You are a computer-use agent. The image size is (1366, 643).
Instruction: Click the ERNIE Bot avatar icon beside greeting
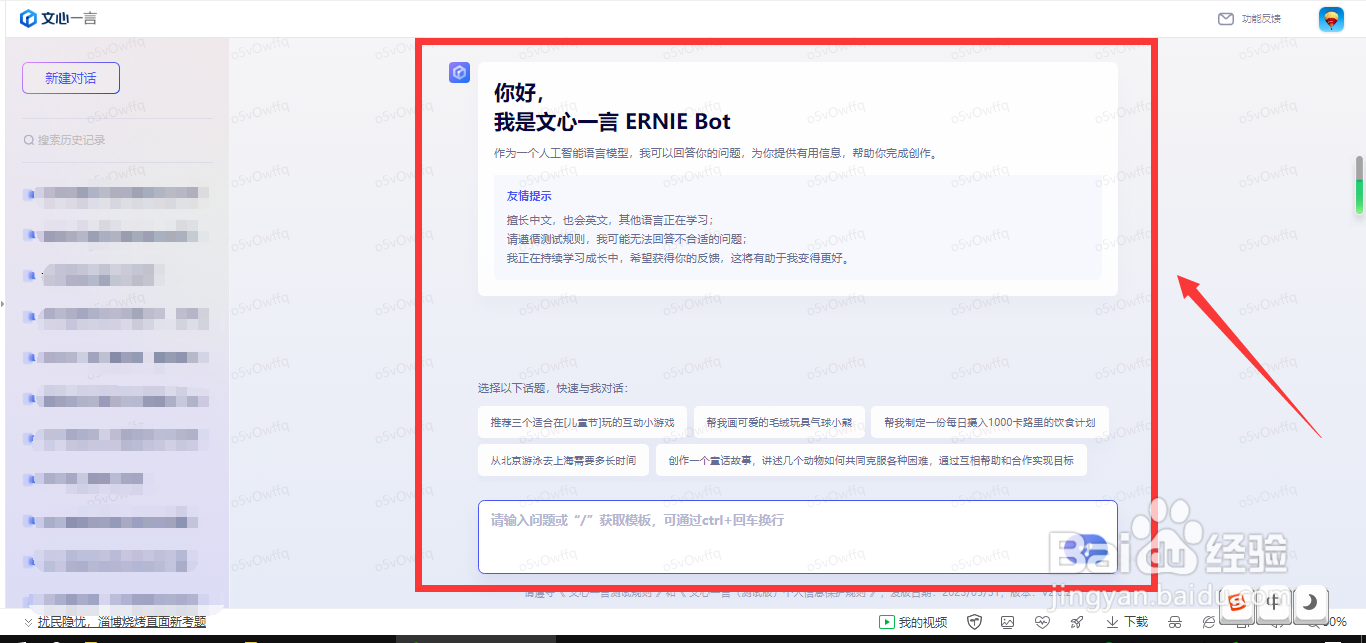click(x=459, y=72)
